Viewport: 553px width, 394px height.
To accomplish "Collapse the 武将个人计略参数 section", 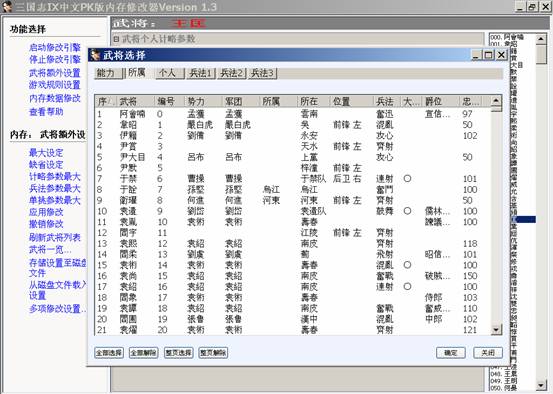I will click(116, 39).
